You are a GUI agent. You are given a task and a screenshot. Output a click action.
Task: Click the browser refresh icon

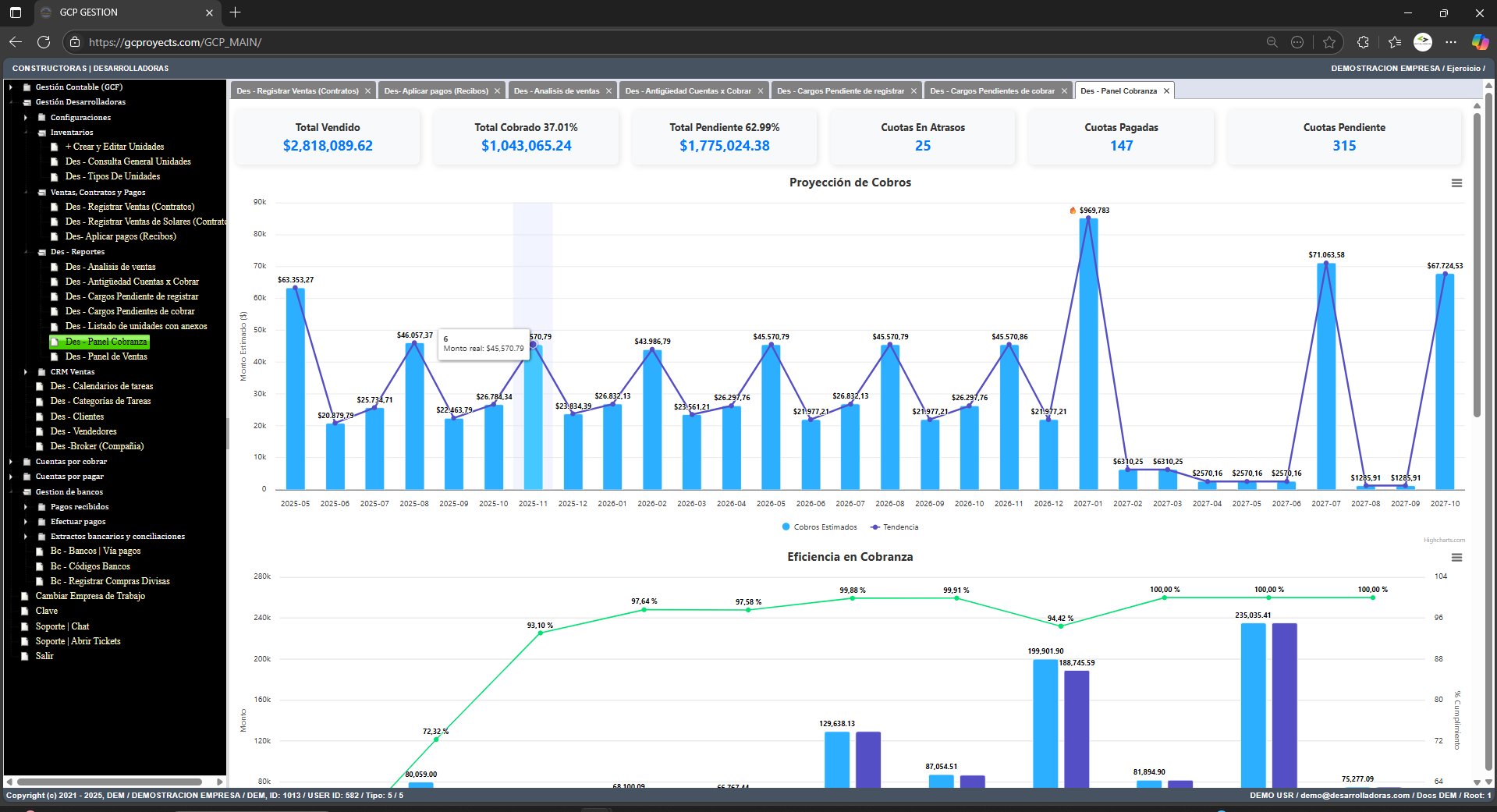[x=44, y=42]
